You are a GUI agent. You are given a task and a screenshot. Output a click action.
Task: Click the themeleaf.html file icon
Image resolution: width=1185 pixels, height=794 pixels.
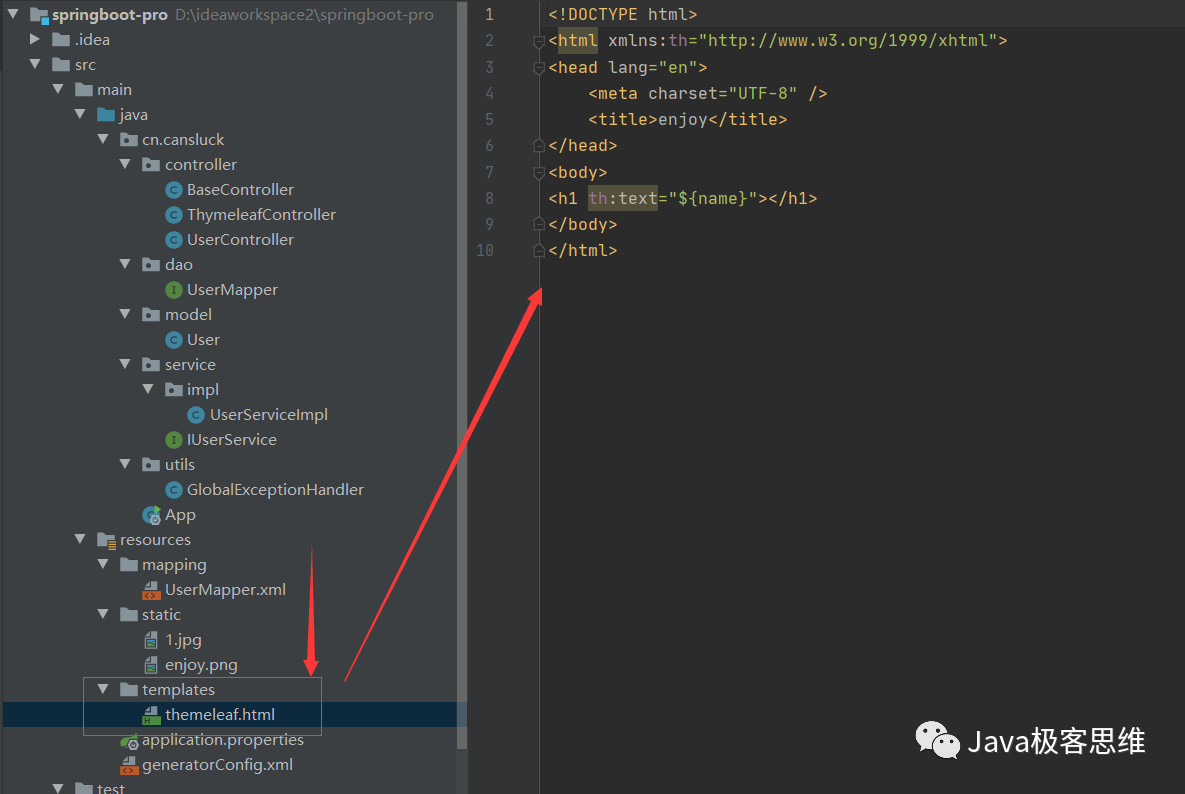click(x=151, y=715)
